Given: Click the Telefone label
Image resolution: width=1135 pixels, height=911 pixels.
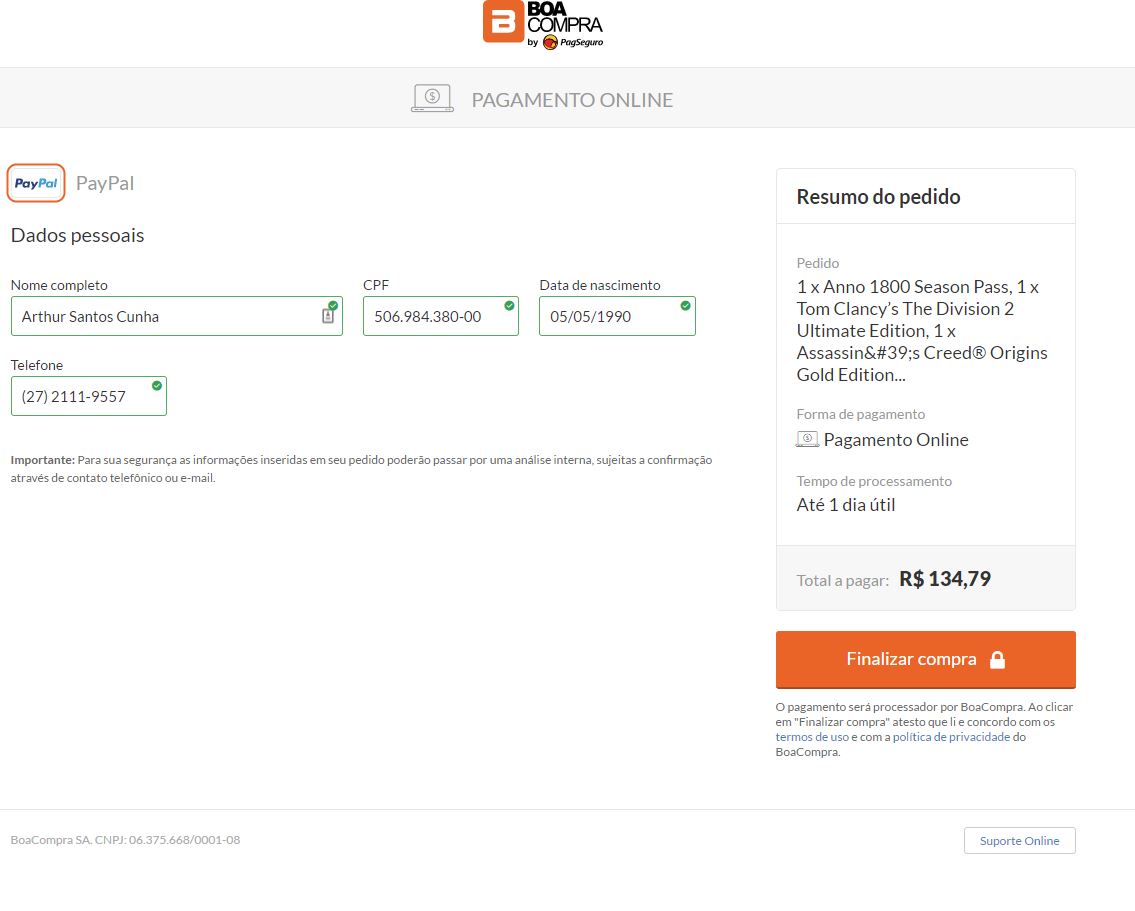Looking at the screenshot, I should point(37,365).
